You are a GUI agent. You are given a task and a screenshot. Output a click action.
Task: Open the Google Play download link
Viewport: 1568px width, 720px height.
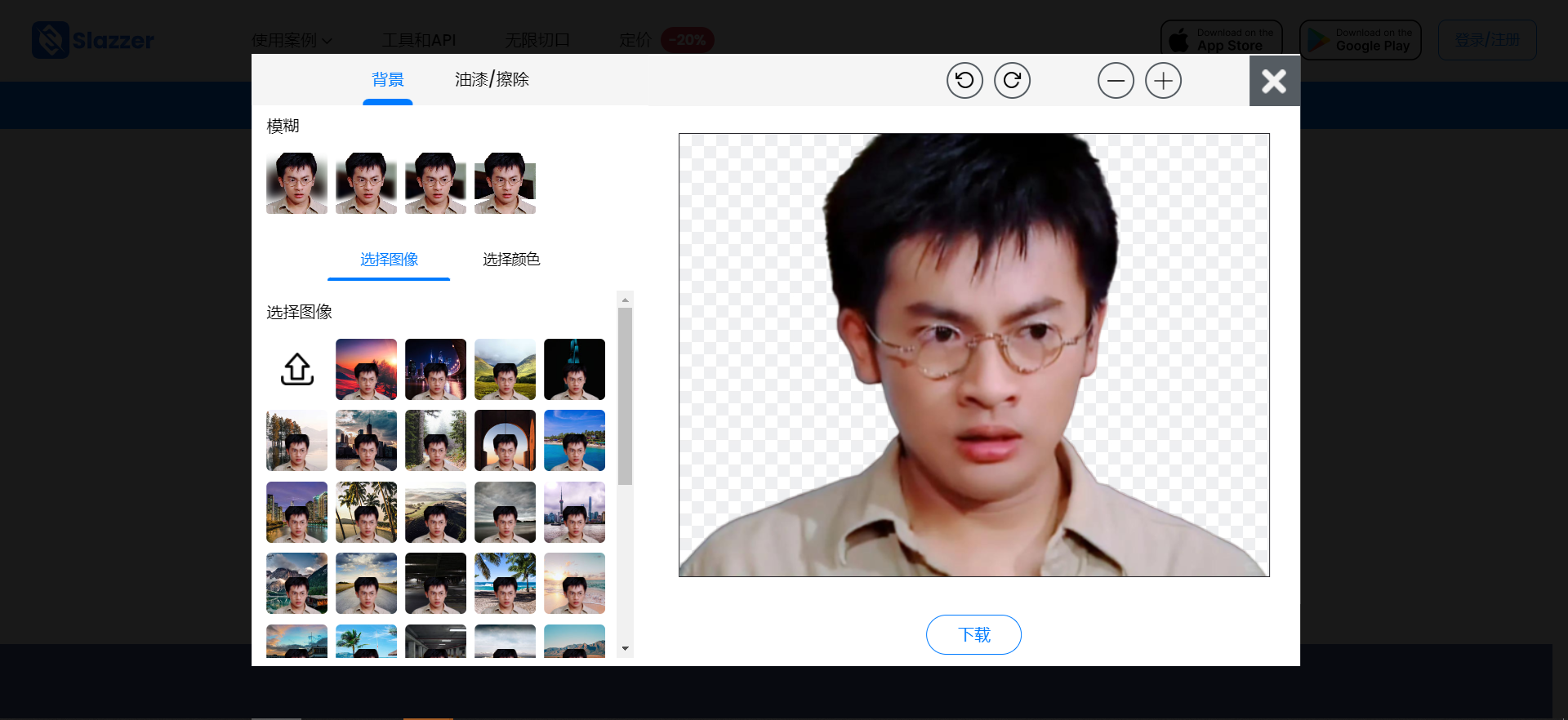(x=1361, y=40)
